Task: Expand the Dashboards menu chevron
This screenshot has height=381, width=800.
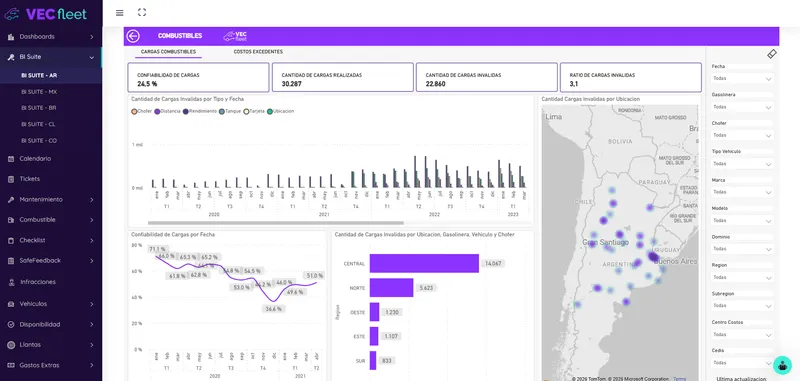Action: (92, 37)
